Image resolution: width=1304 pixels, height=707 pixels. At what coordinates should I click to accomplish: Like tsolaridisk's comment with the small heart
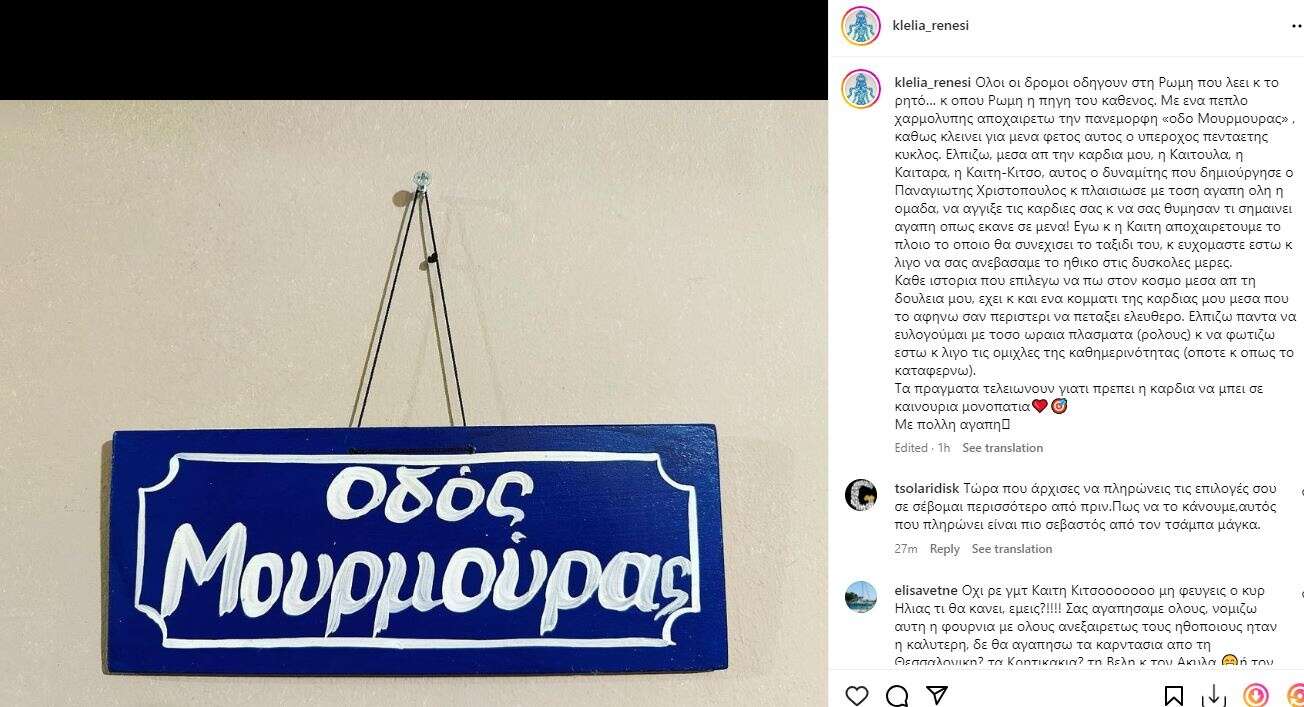(x=1299, y=492)
